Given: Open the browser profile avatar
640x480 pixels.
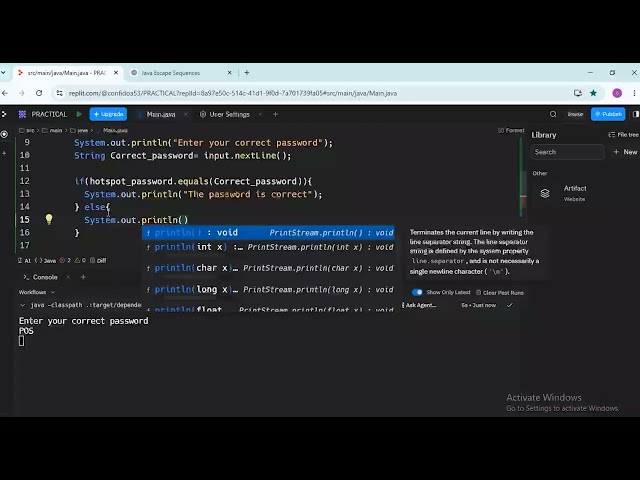Looking at the screenshot, I should pyautogui.click(x=617, y=93).
